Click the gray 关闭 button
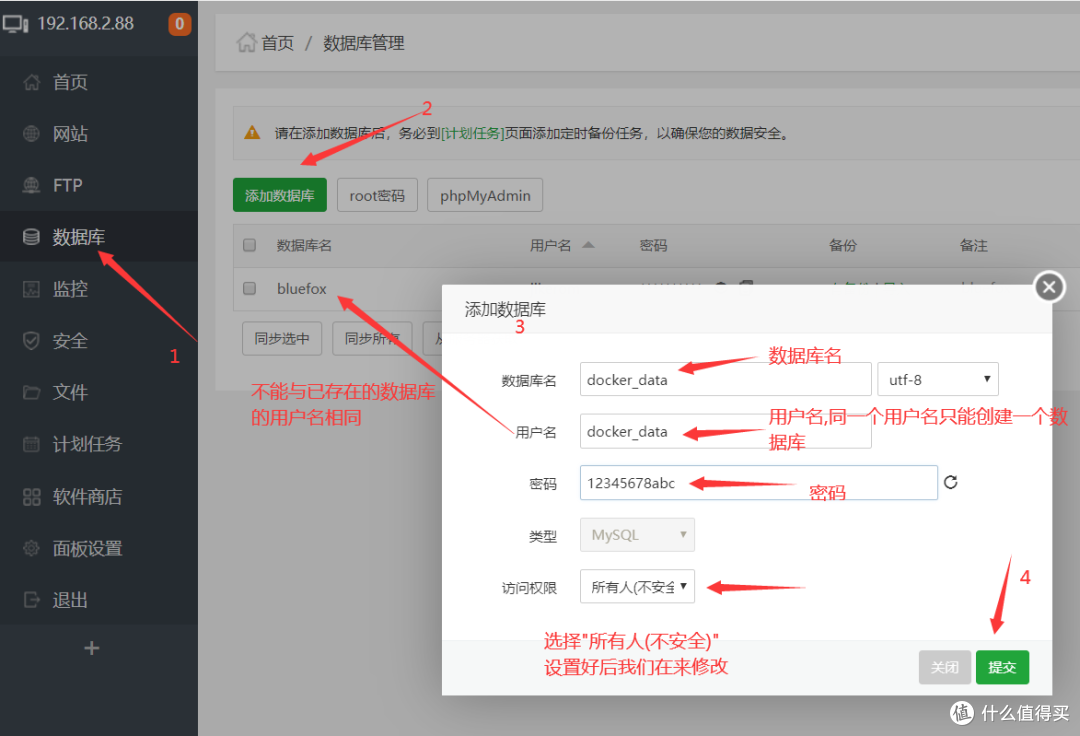Viewport: 1080px width, 736px height. [944, 666]
